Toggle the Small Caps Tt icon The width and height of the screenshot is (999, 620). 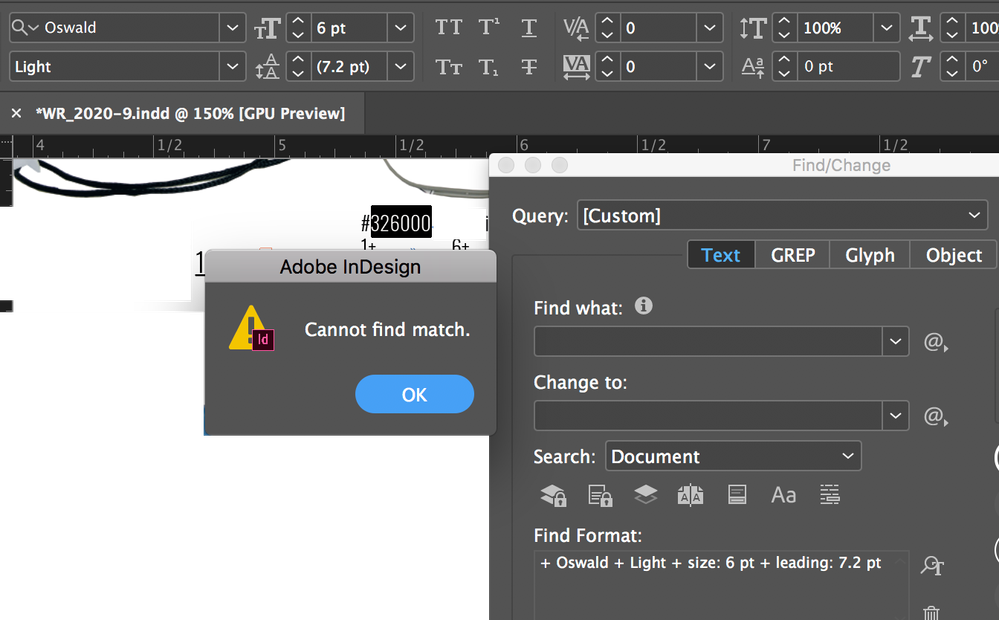pos(449,67)
